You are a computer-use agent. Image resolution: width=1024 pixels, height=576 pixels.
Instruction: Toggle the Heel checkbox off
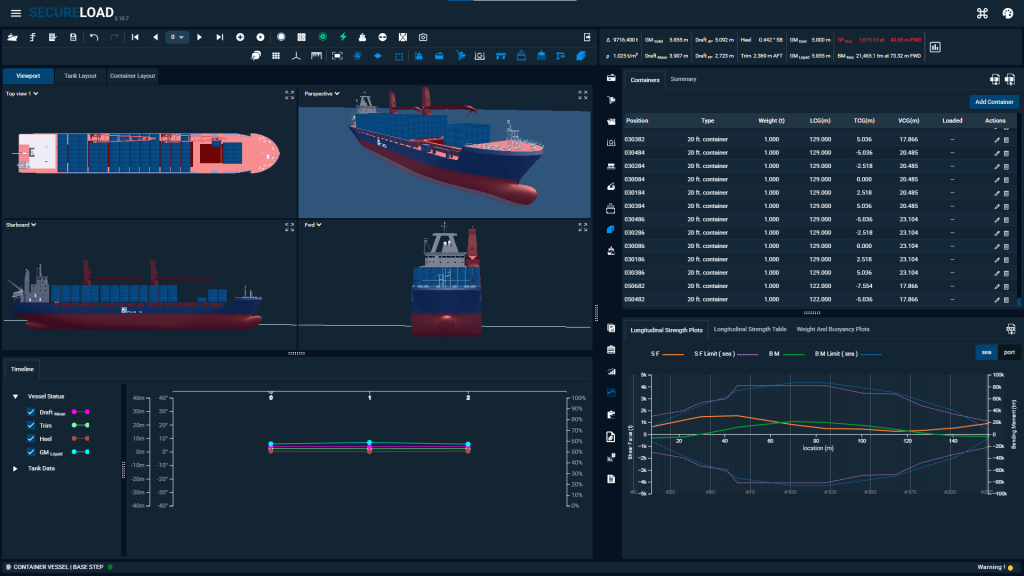[32, 438]
